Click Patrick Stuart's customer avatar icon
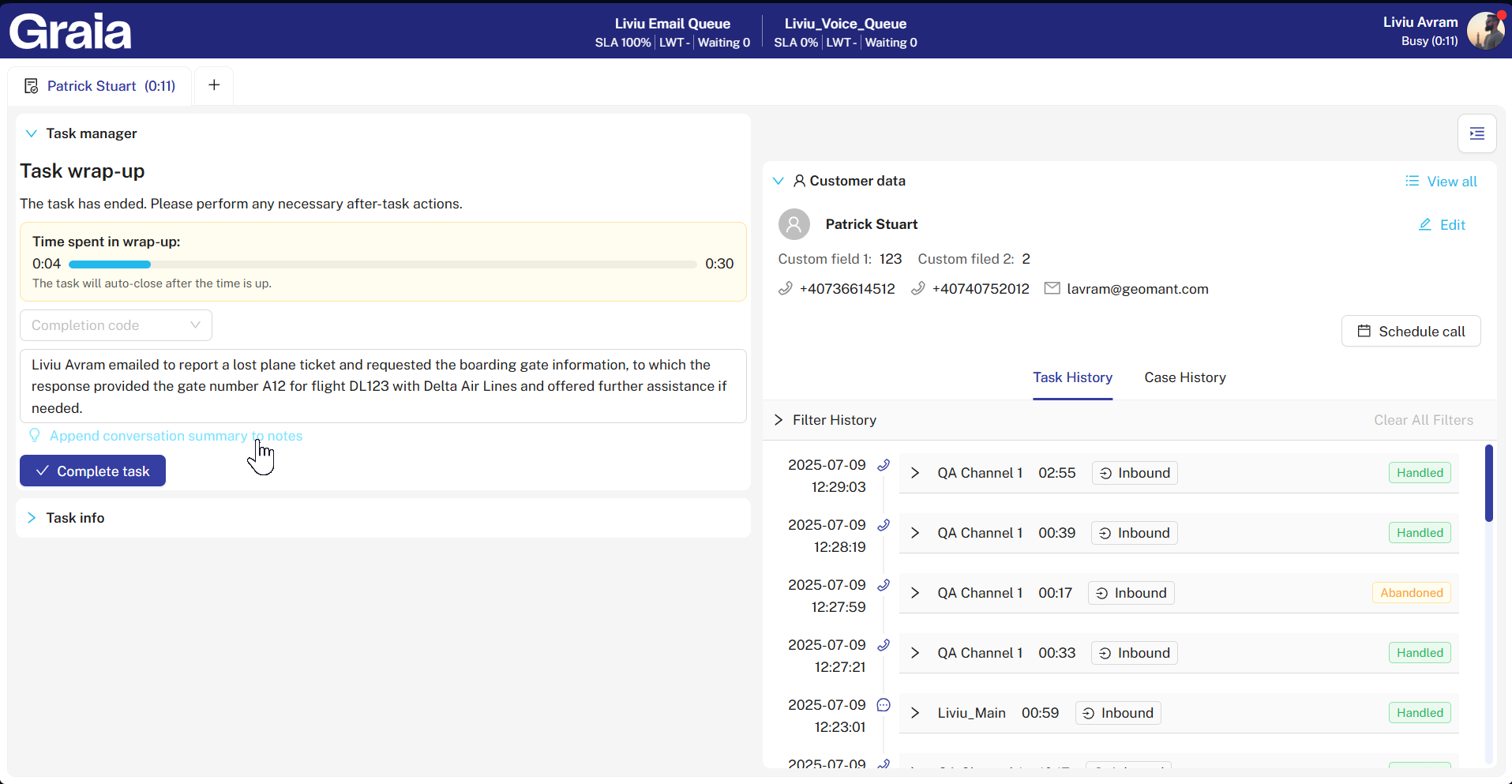 click(x=794, y=224)
